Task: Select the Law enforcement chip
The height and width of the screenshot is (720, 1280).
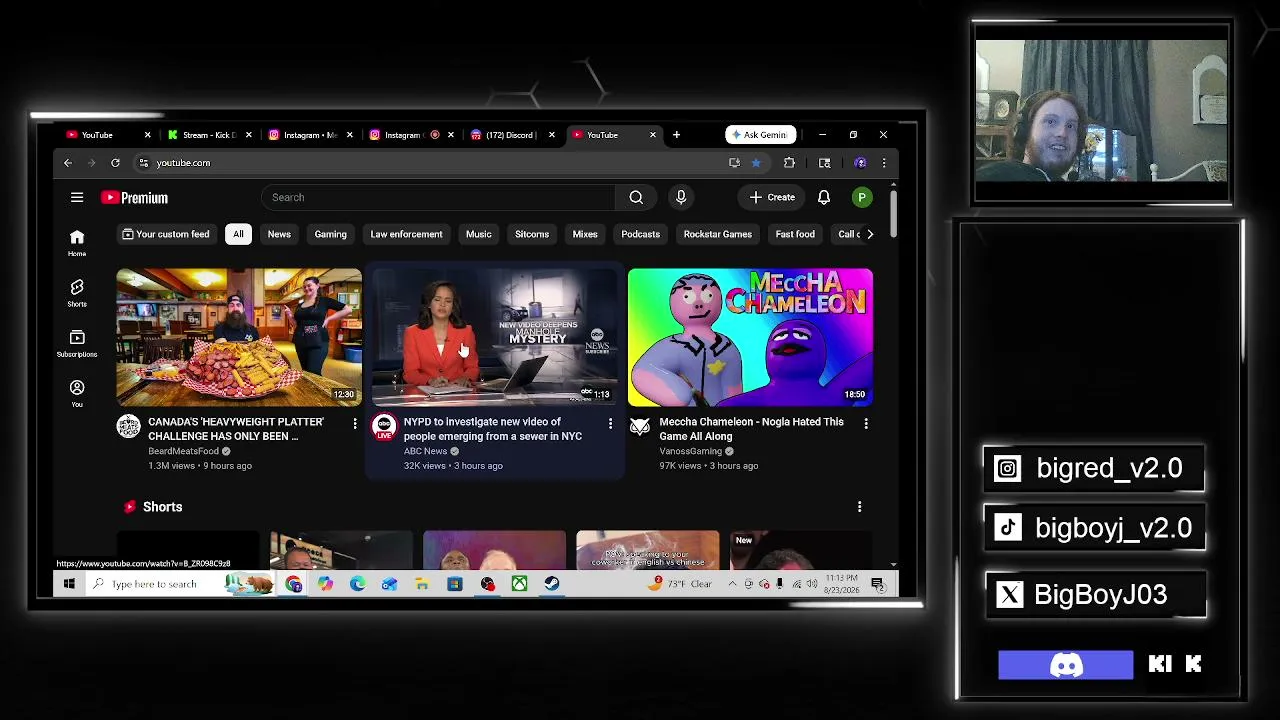Action: coord(406,234)
